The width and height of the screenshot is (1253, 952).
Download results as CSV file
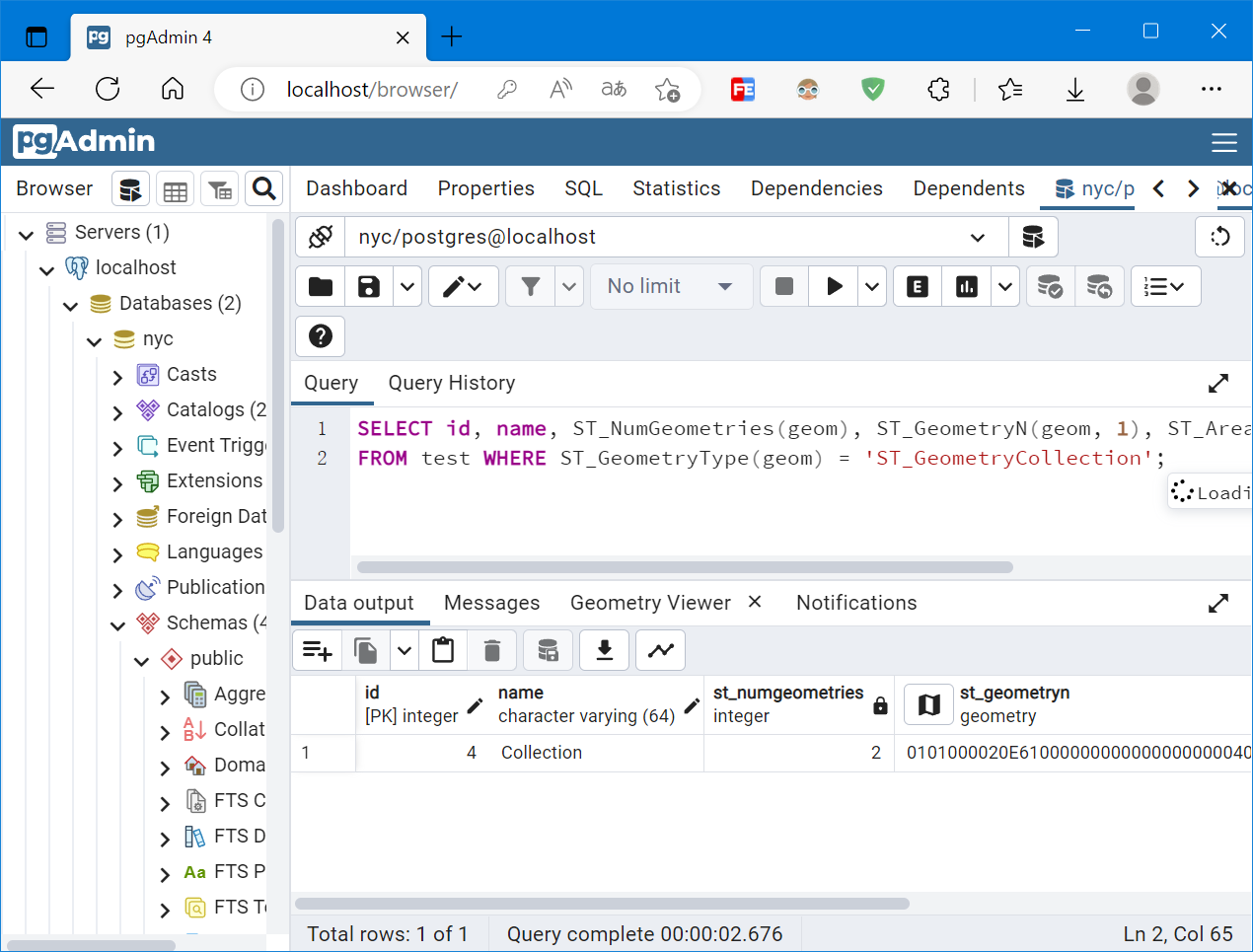pos(605,650)
